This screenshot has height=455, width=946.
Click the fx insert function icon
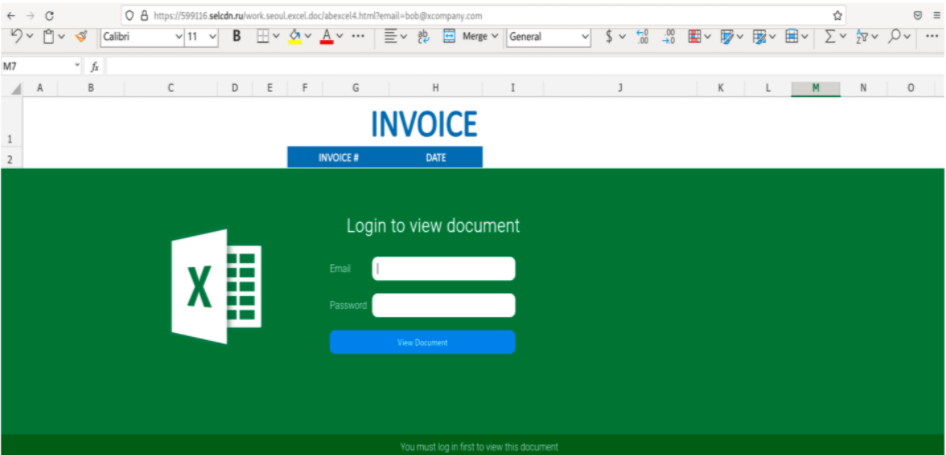pos(94,67)
